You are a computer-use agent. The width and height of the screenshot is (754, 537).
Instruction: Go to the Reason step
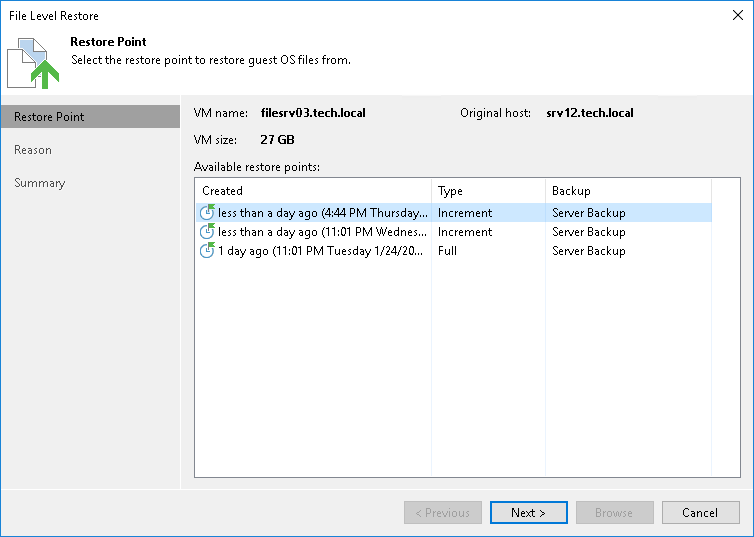click(33, 150)
